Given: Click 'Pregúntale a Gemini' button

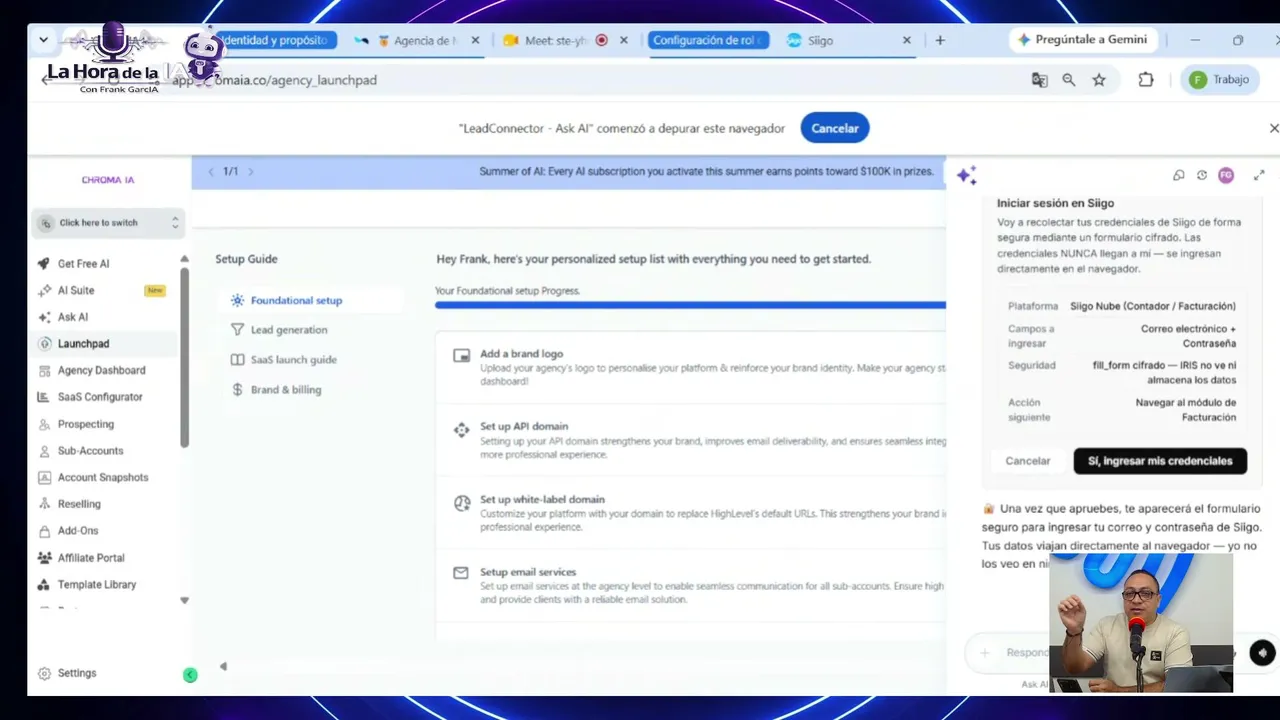Looking at the screenshot, I should tap(1083, 40).
